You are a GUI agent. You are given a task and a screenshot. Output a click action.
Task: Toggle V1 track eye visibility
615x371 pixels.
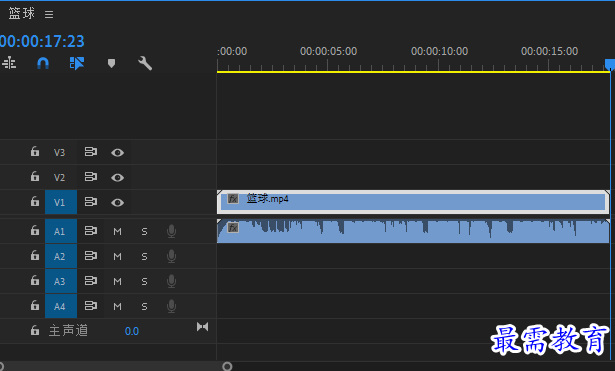(117, 203)
